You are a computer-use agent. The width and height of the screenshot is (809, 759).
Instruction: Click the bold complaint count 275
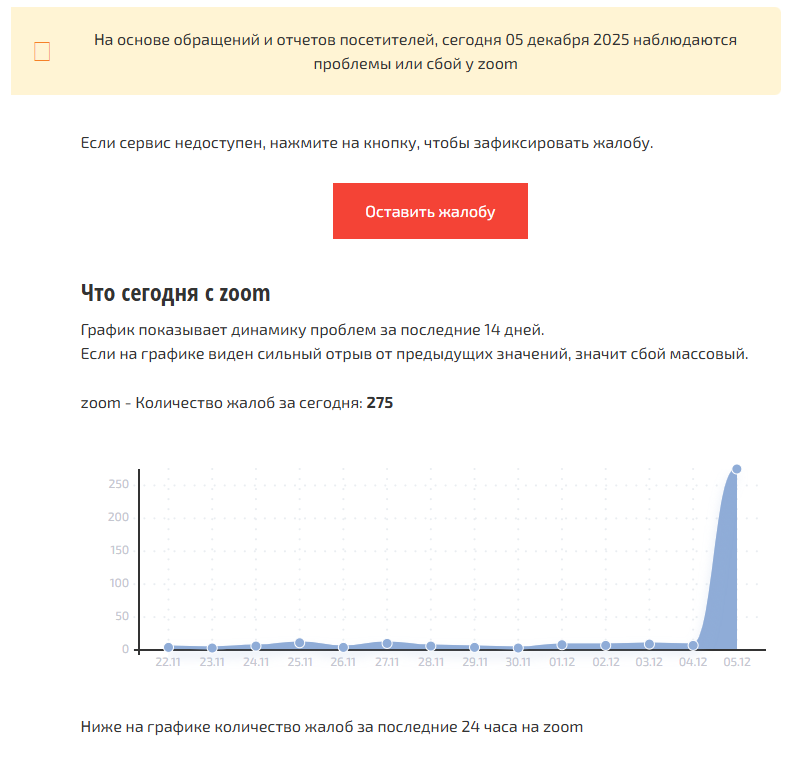(x=381, y=403)
